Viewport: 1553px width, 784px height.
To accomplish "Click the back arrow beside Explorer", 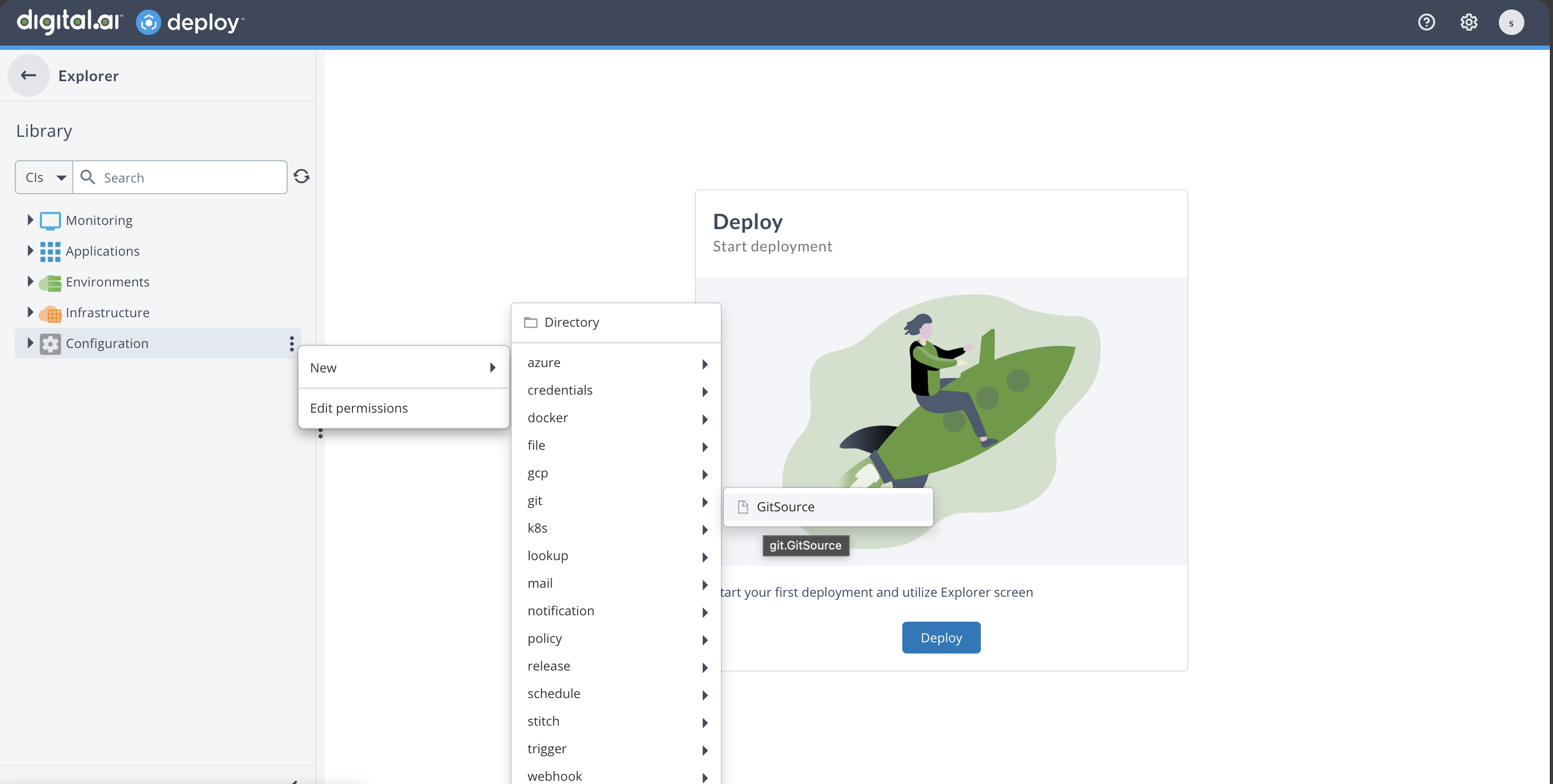I will click(x=28, y=75).
